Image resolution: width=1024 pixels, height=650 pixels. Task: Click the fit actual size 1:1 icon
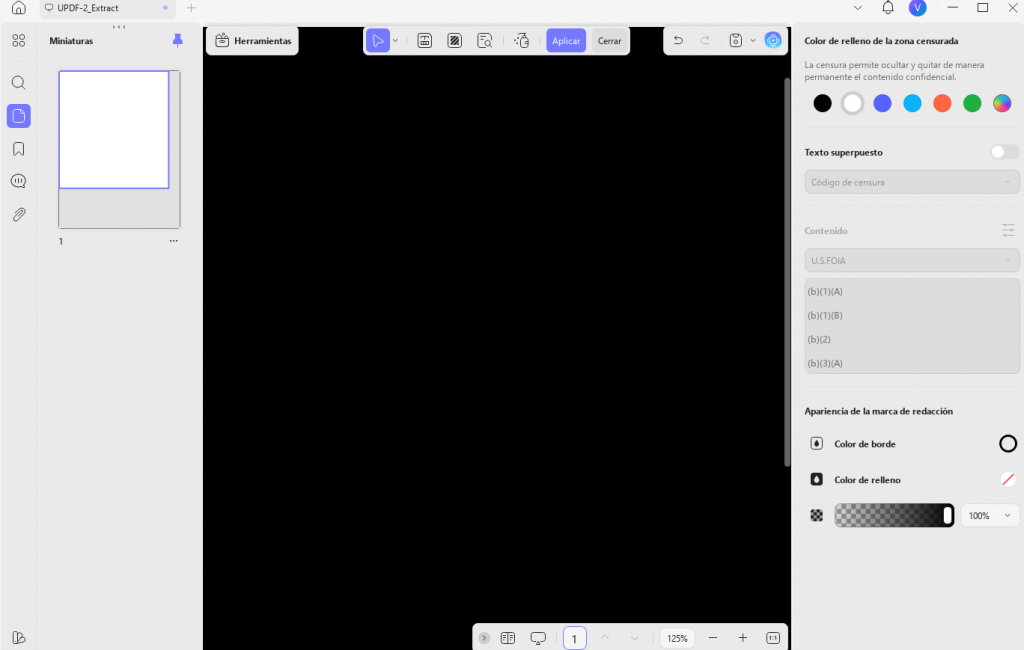point(773,638)
